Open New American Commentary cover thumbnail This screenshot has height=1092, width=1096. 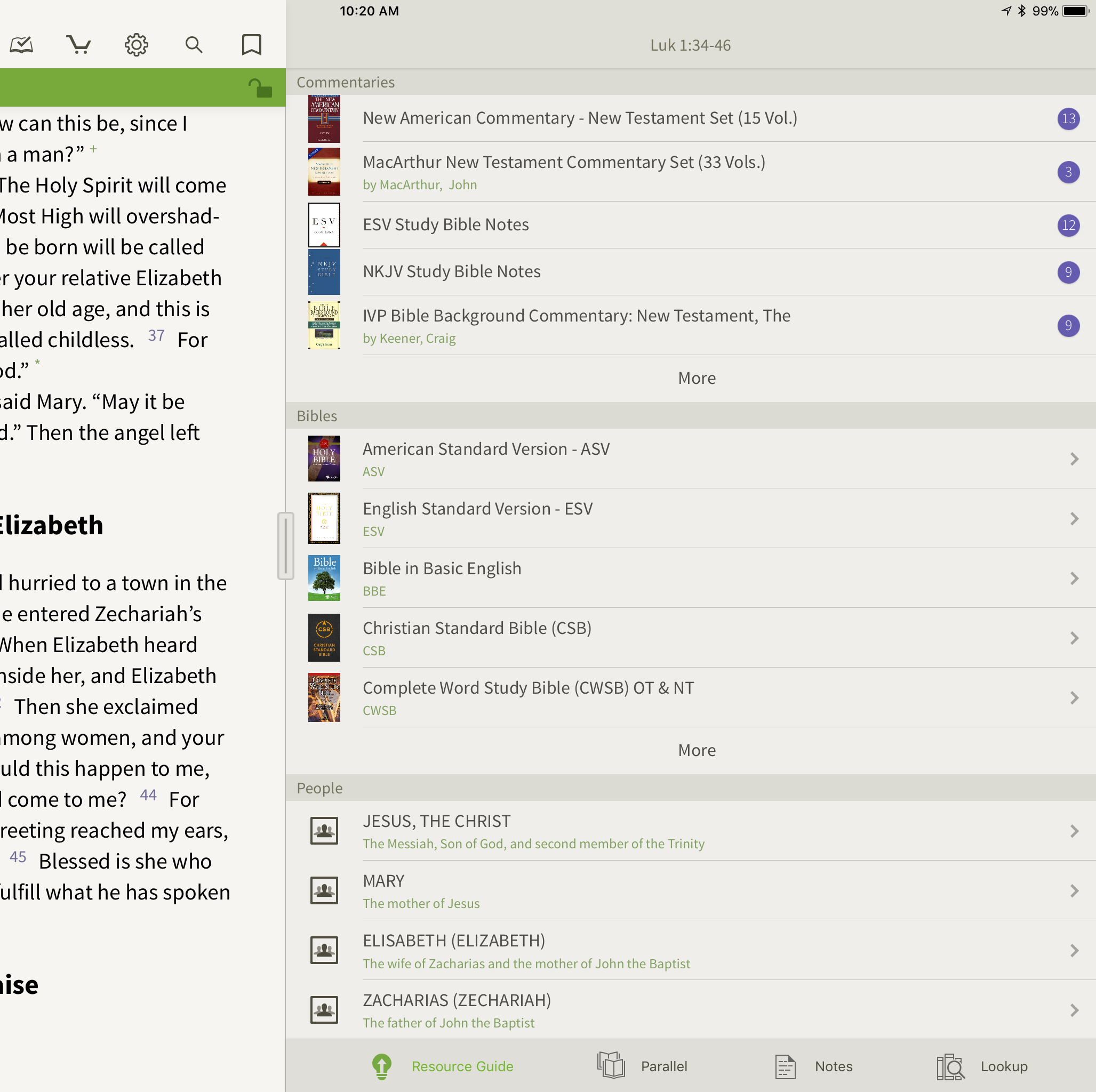click(x=324, y=118)
